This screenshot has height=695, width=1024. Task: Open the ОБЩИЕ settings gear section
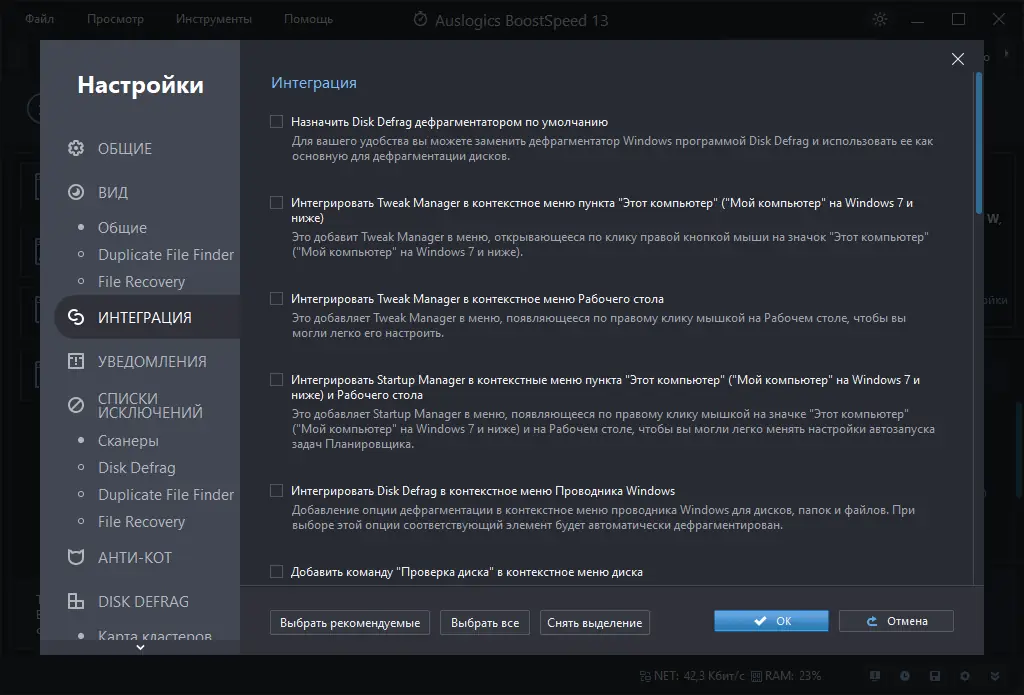point(76,149)
